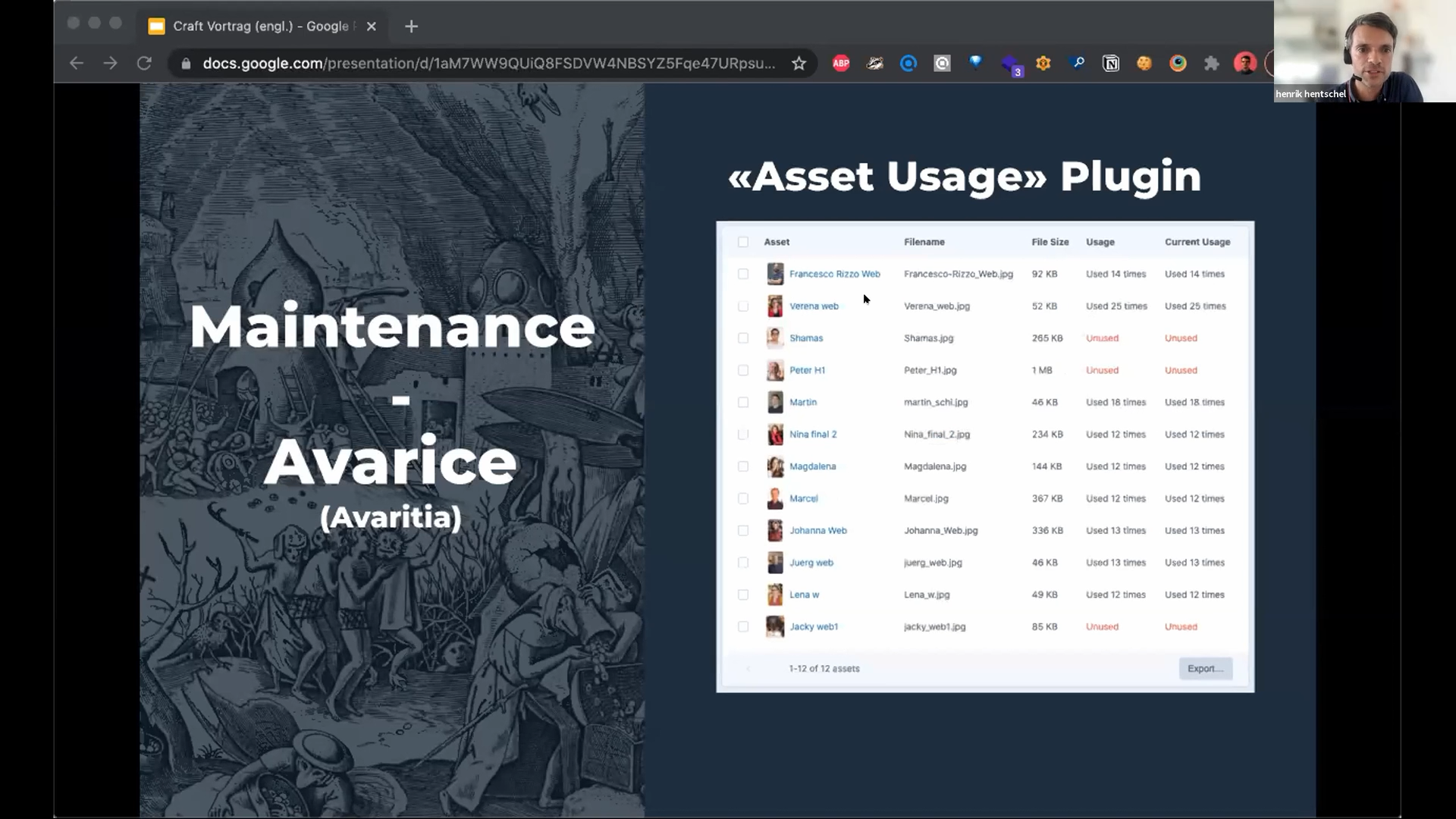This screenshot has height=819, width=1456.
Task: Click the blue gem extension icon
Action: coord(976,62)
